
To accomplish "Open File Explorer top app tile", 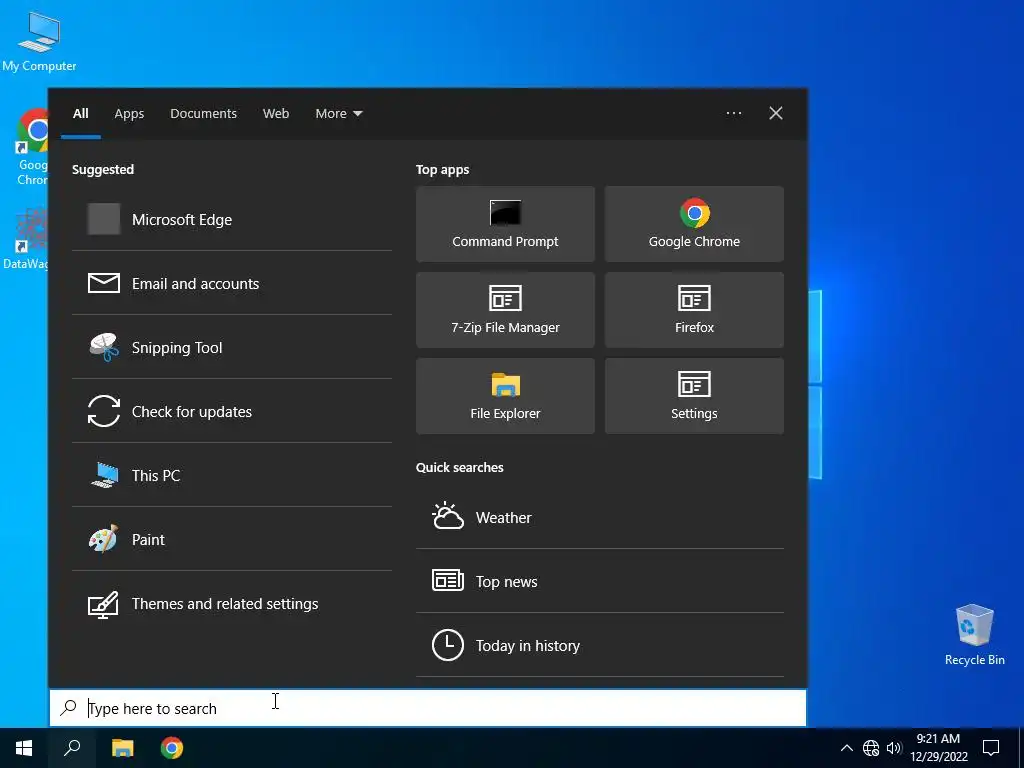I will [x=505, y=396].
